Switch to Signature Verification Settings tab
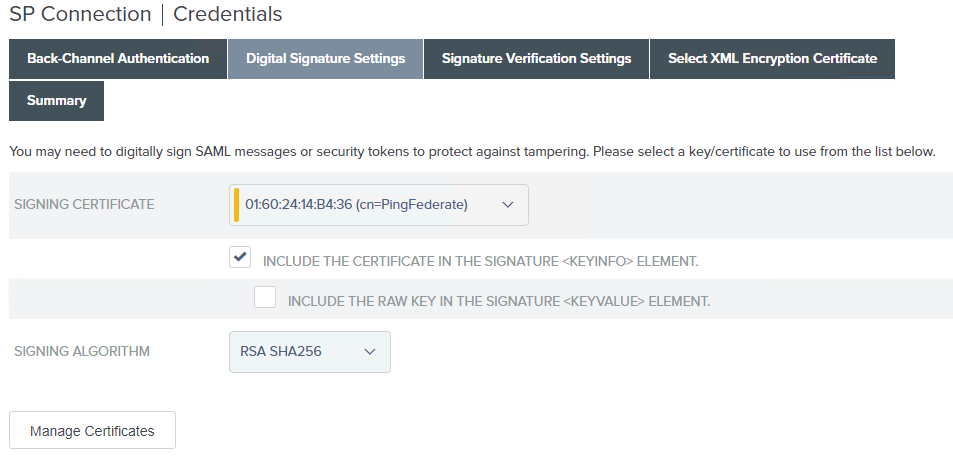The height and width of the screenshot is (464, 953). click(536, 59)
